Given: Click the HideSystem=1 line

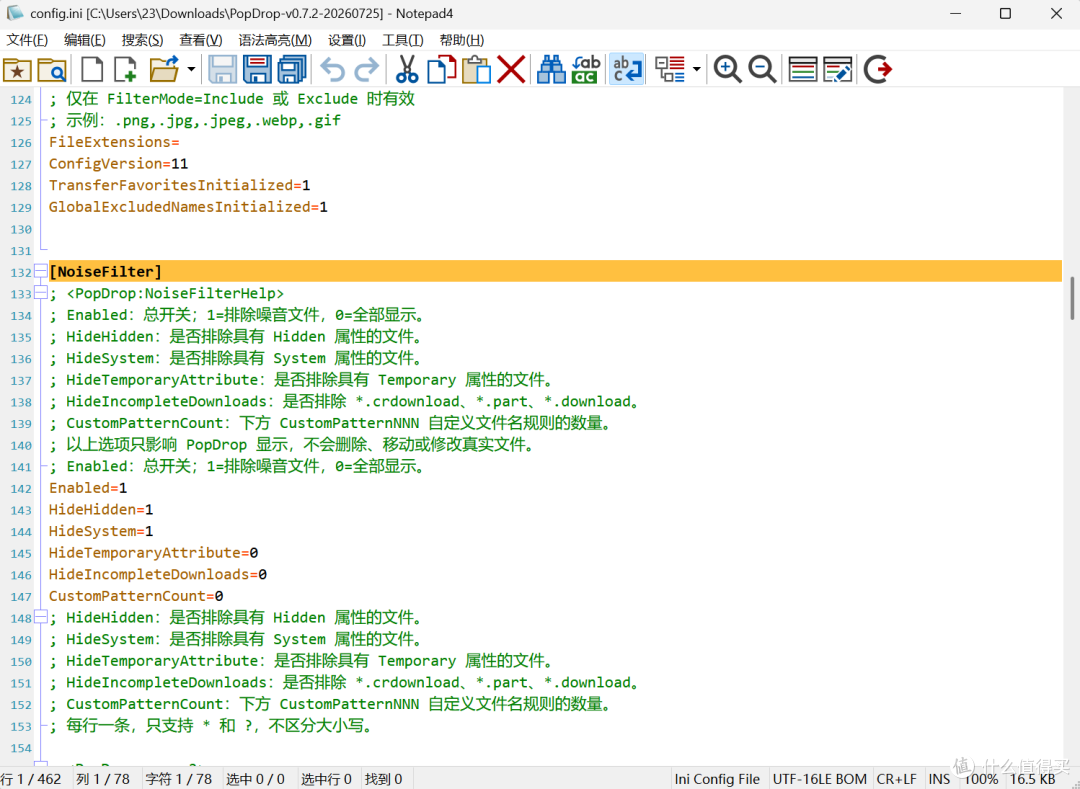Looking at the screenshot, I should pos(101,532).
